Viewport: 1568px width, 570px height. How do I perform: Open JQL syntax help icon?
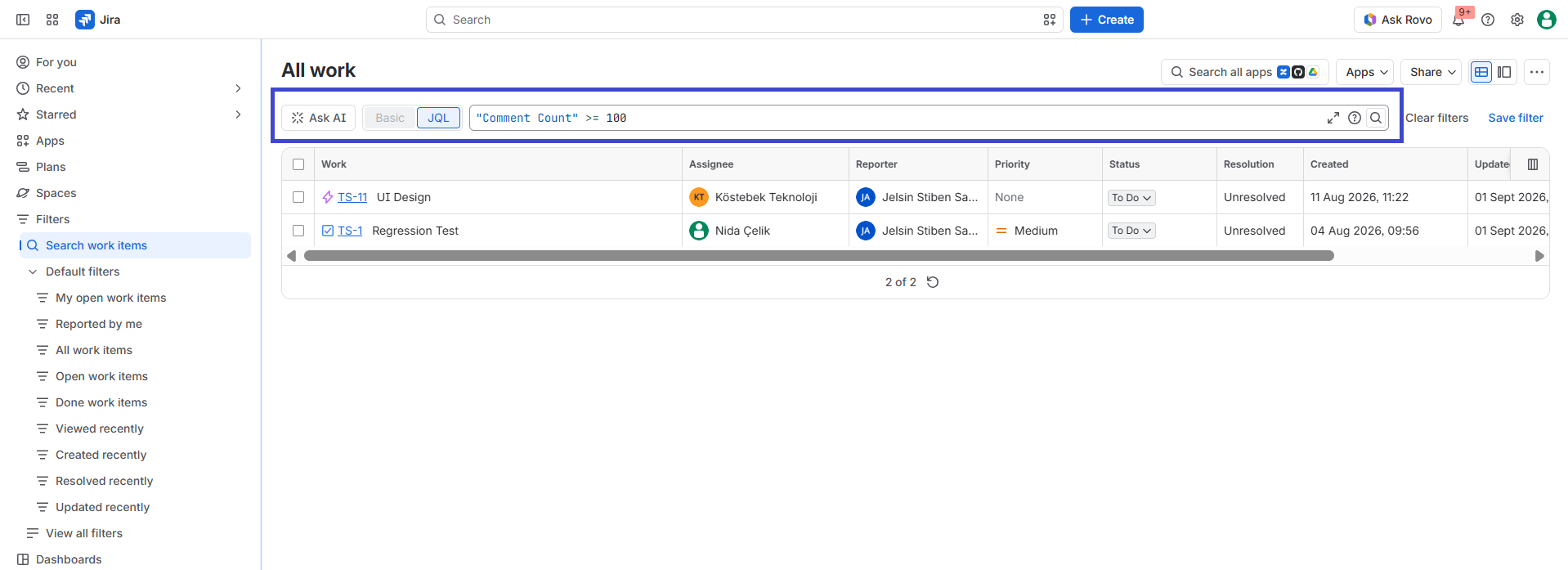[1355, 118]
